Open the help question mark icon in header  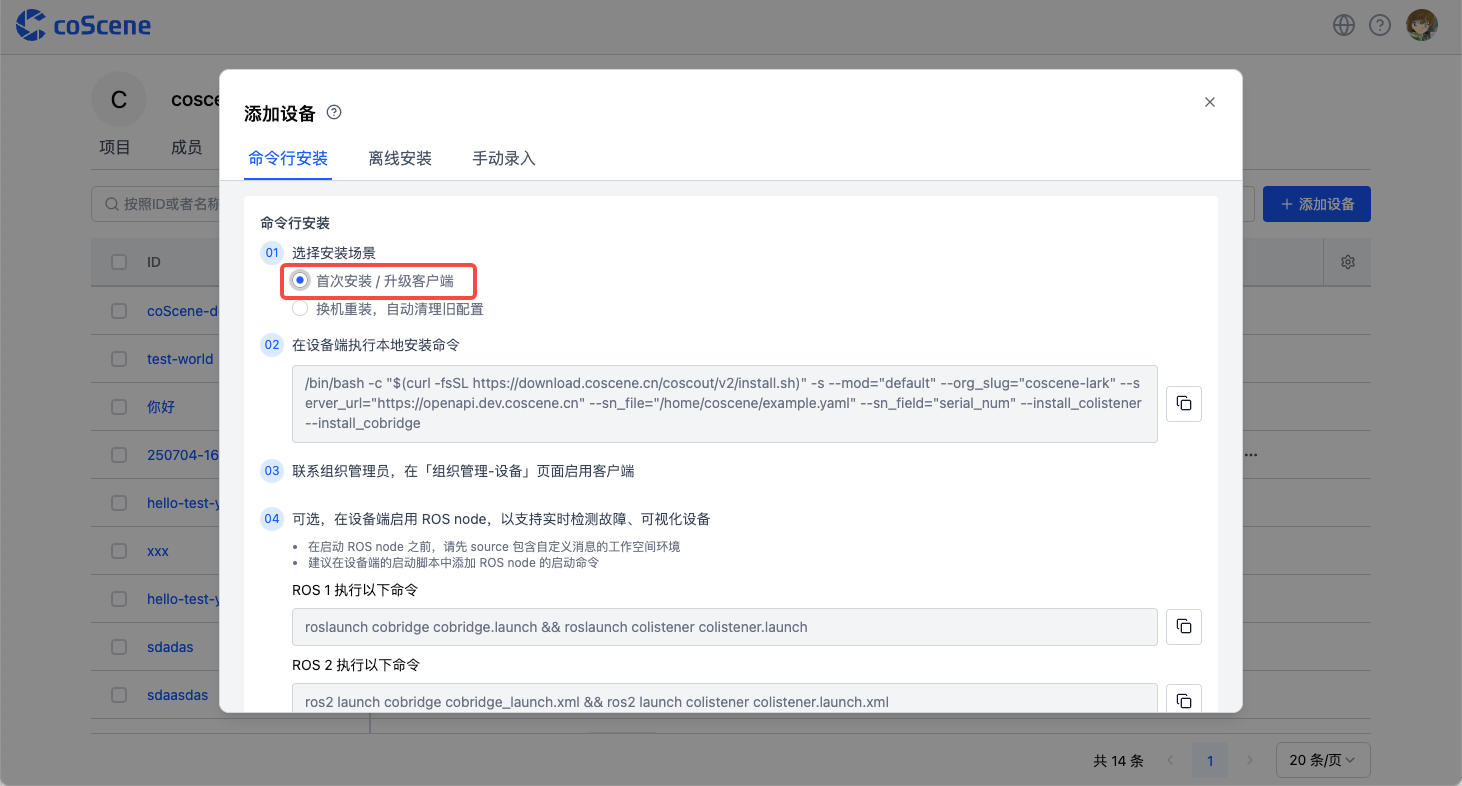pyautogui.click(x=1380, y=25)
